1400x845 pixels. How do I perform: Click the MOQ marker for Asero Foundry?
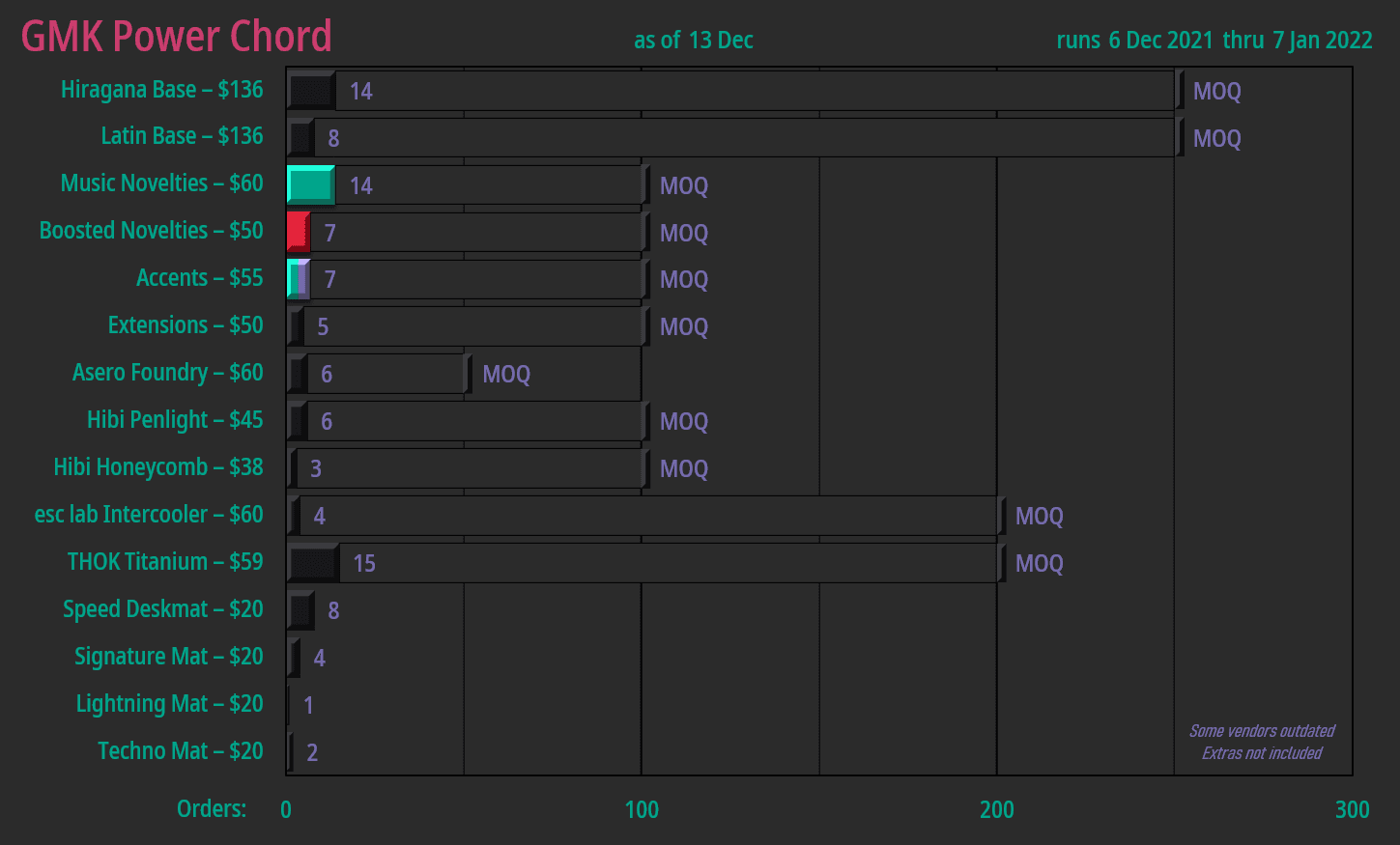point(505,375)
